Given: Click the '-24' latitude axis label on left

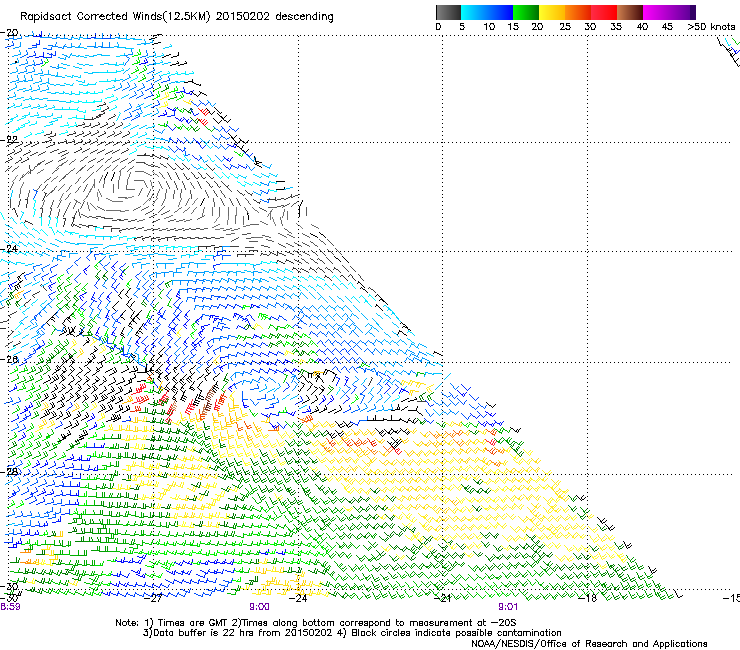Looking at the screenshot, I should (10, 248).
